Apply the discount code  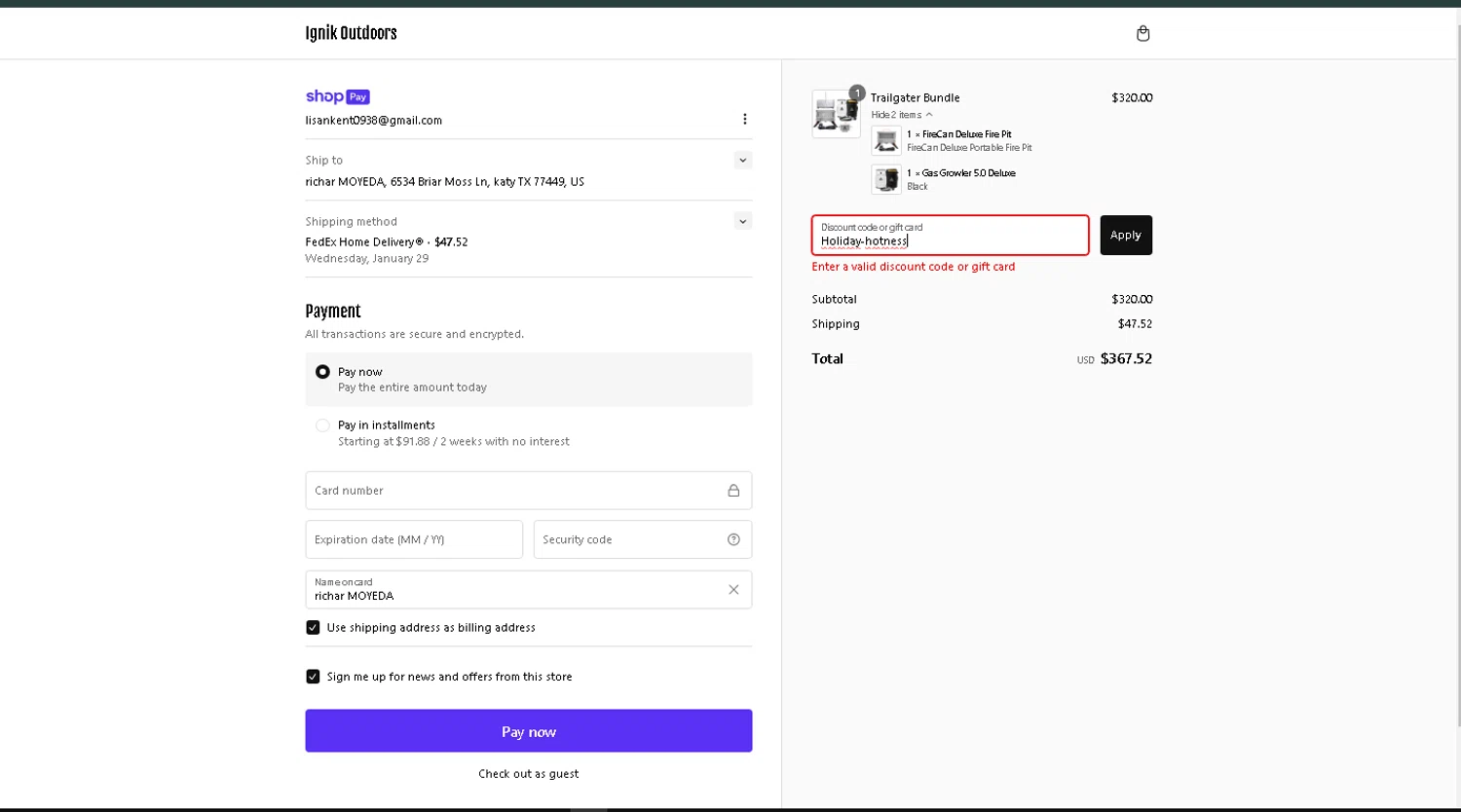click(1126, 235)
